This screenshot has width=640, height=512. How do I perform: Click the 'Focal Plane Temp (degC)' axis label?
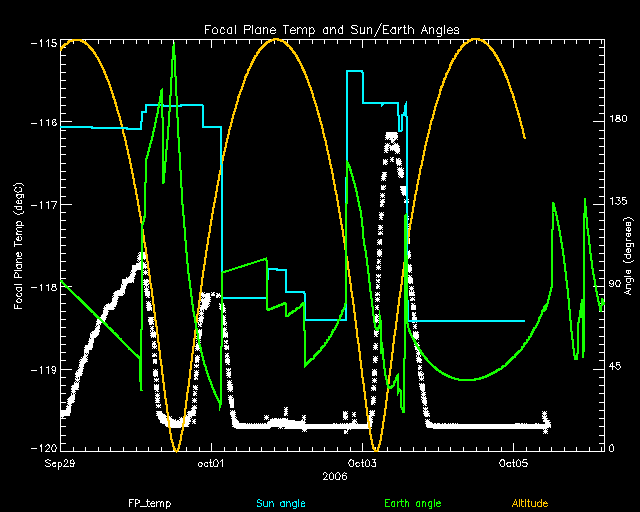19,246
